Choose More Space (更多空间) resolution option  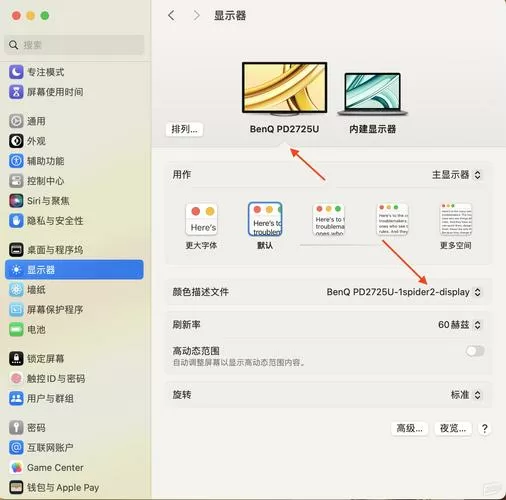(x=456, y=219)
